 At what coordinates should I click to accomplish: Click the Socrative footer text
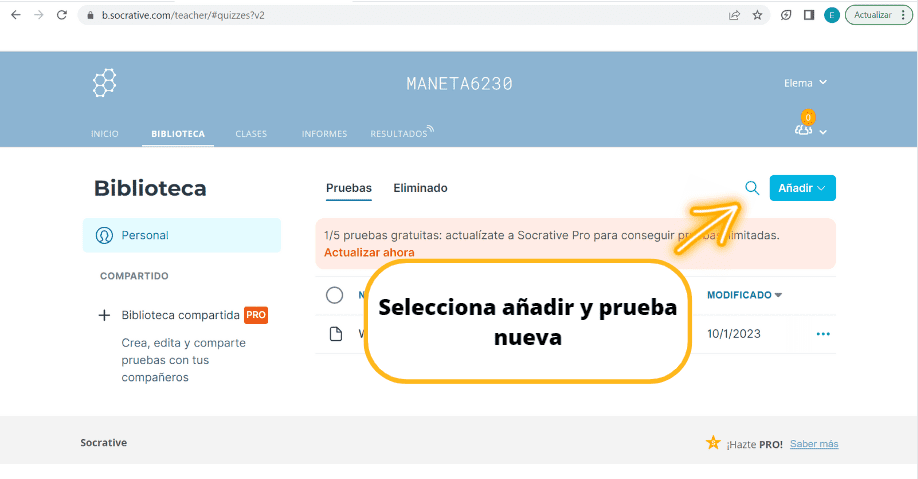104,443
